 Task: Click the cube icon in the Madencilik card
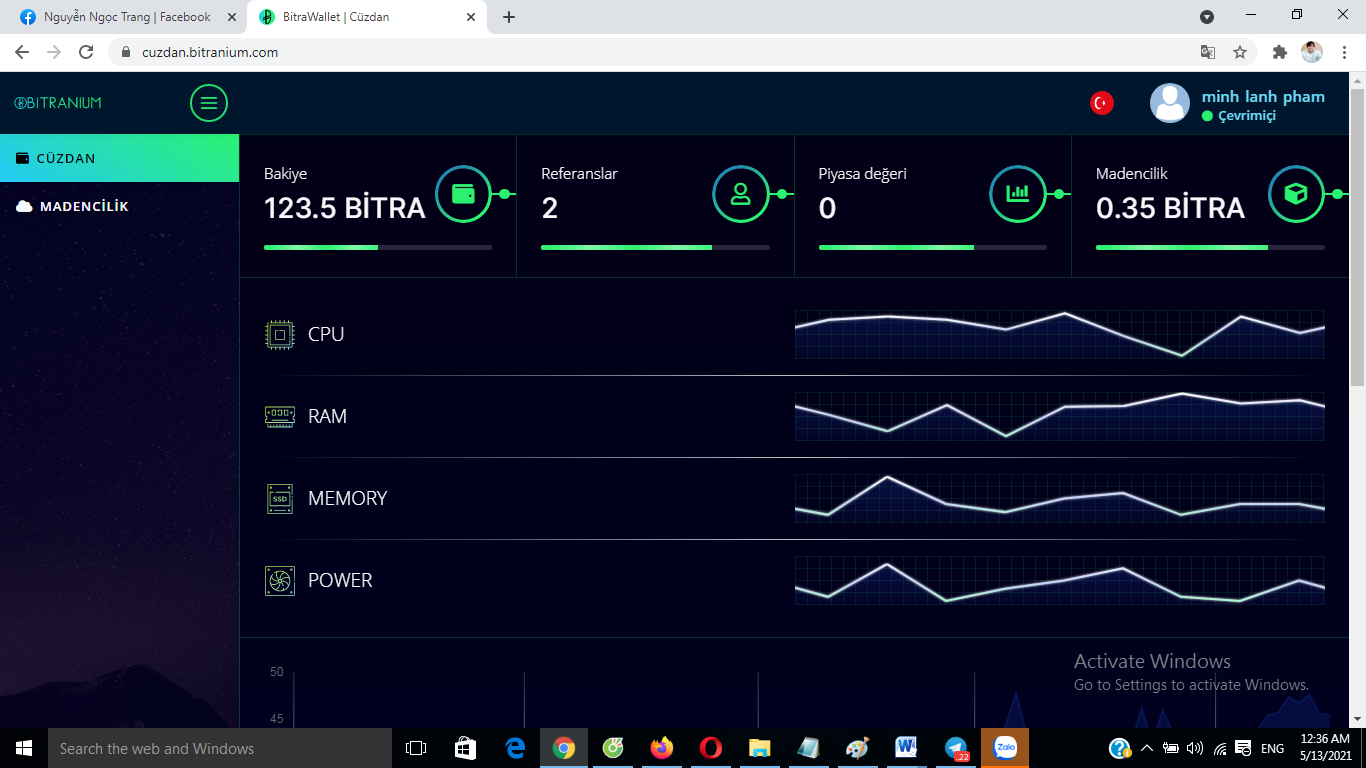pyautogui.click(x=1296, y=194)
